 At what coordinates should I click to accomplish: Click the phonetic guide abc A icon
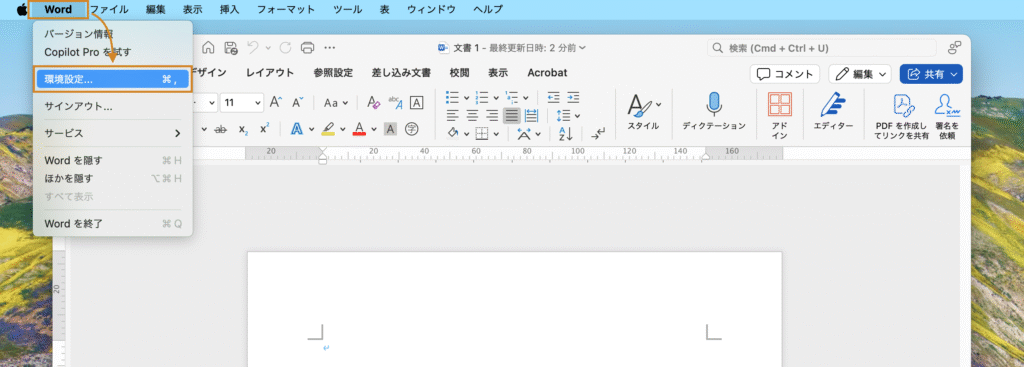point(395,103)
